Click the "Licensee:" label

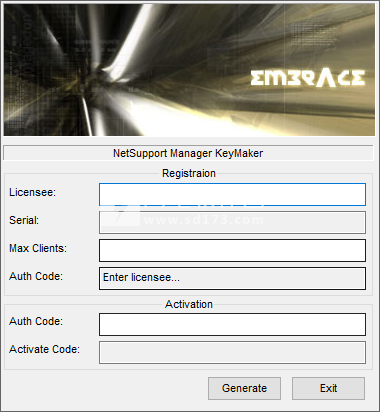32,192
